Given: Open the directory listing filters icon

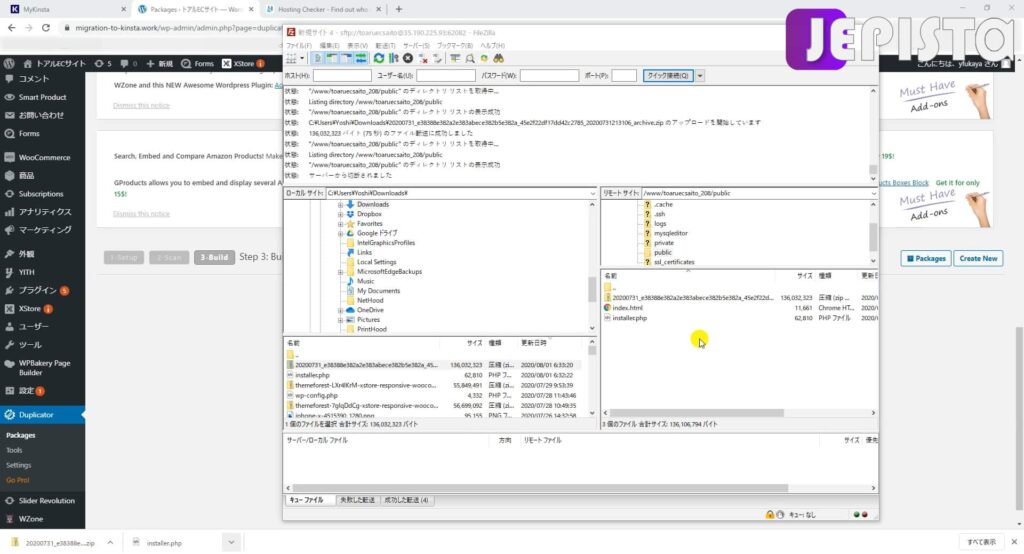Looking at the screenshot, I should pyautogui.click(x=455, y=58).
